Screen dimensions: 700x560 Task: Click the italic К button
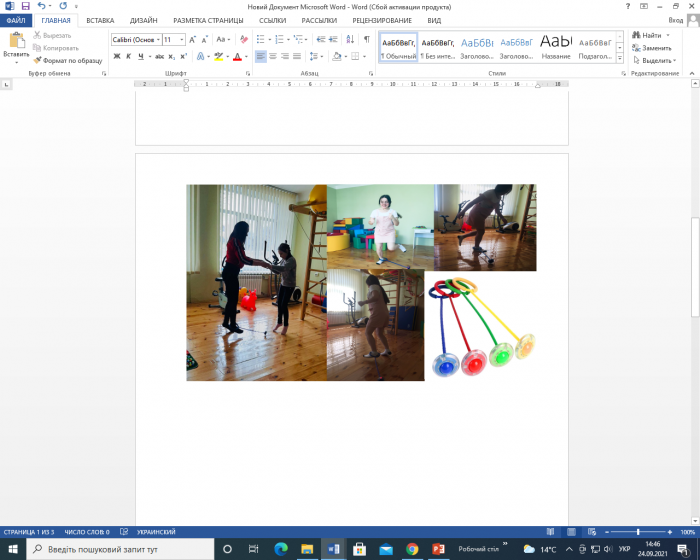tap(129, 57)
